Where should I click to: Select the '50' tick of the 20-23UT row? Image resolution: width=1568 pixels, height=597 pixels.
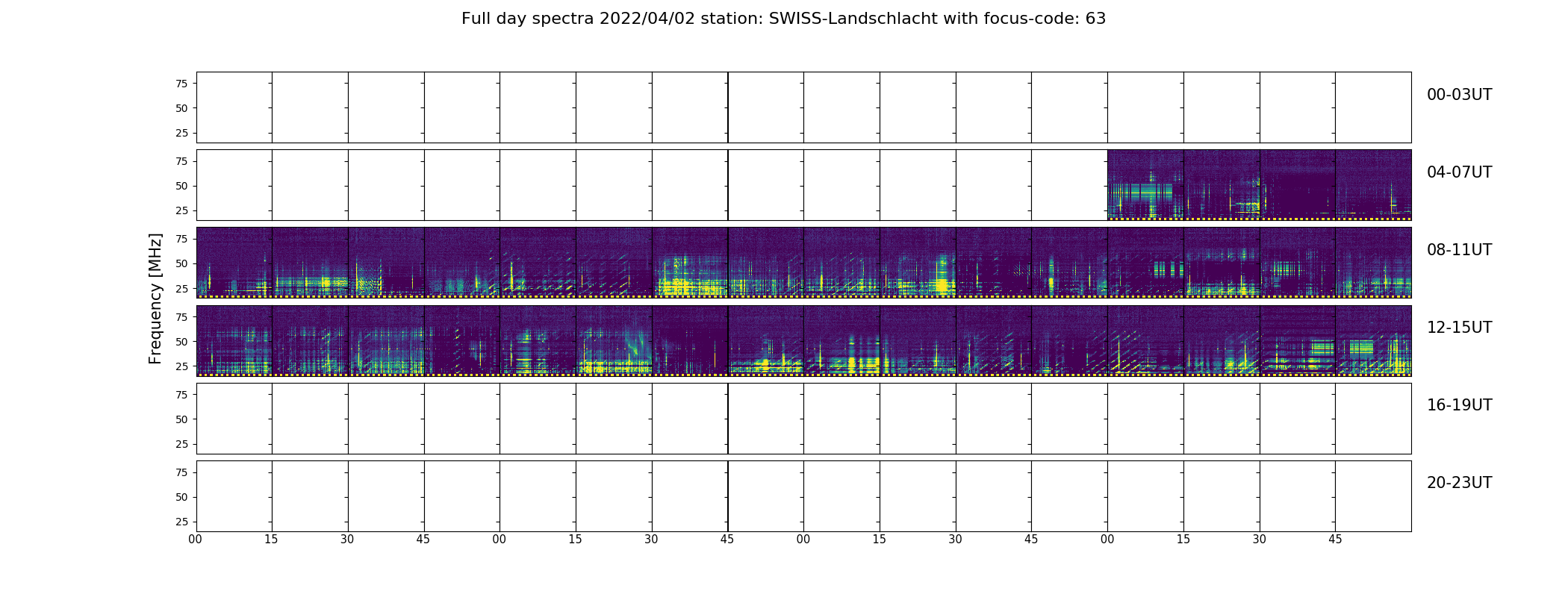[181, 496]
